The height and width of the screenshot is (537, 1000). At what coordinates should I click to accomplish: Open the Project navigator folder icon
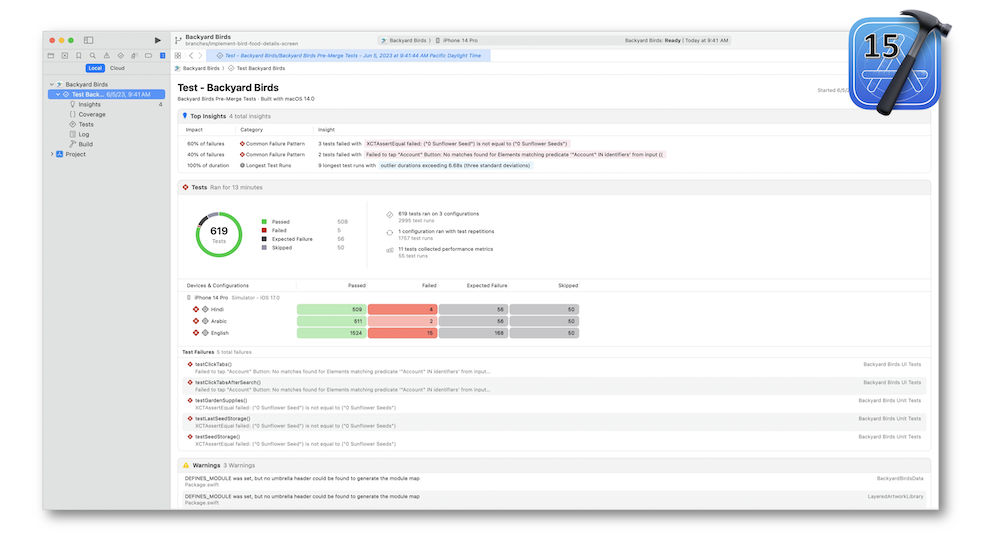pyautogui.click(x=51, y=56)
